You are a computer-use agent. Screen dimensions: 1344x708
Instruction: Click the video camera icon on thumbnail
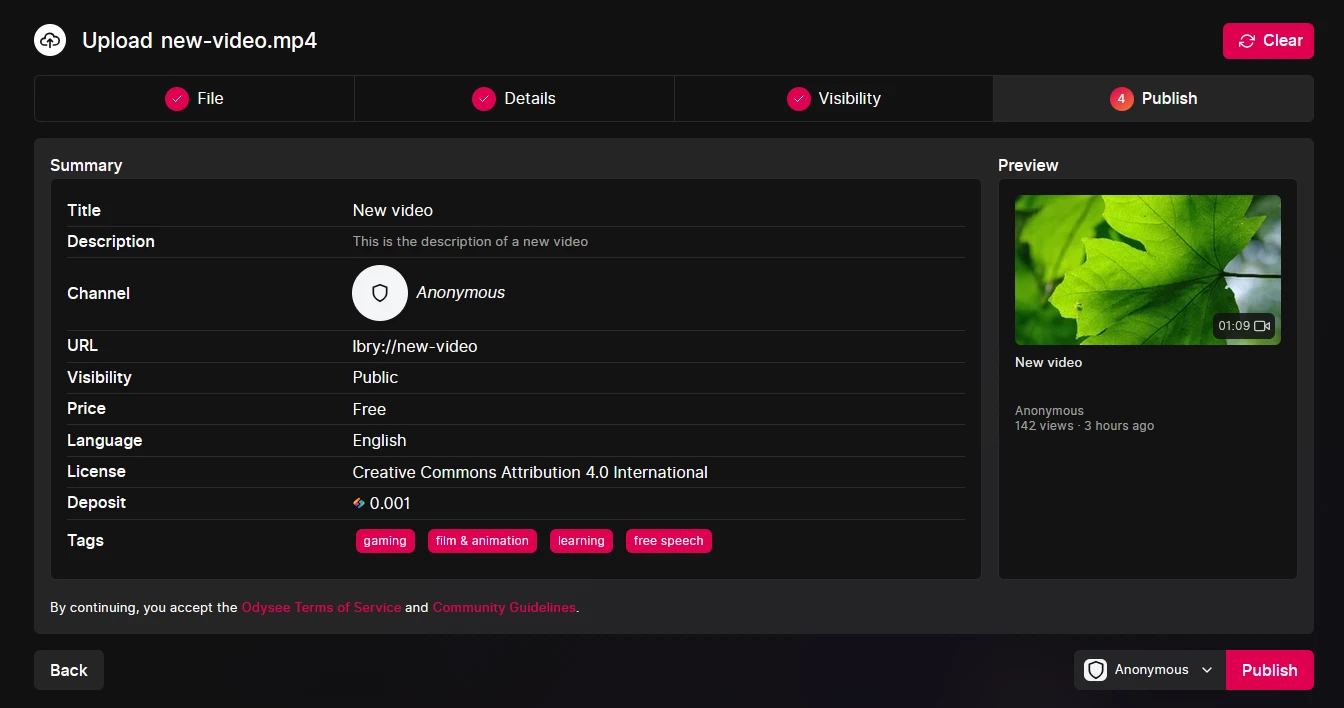(x=1262, y=326)
